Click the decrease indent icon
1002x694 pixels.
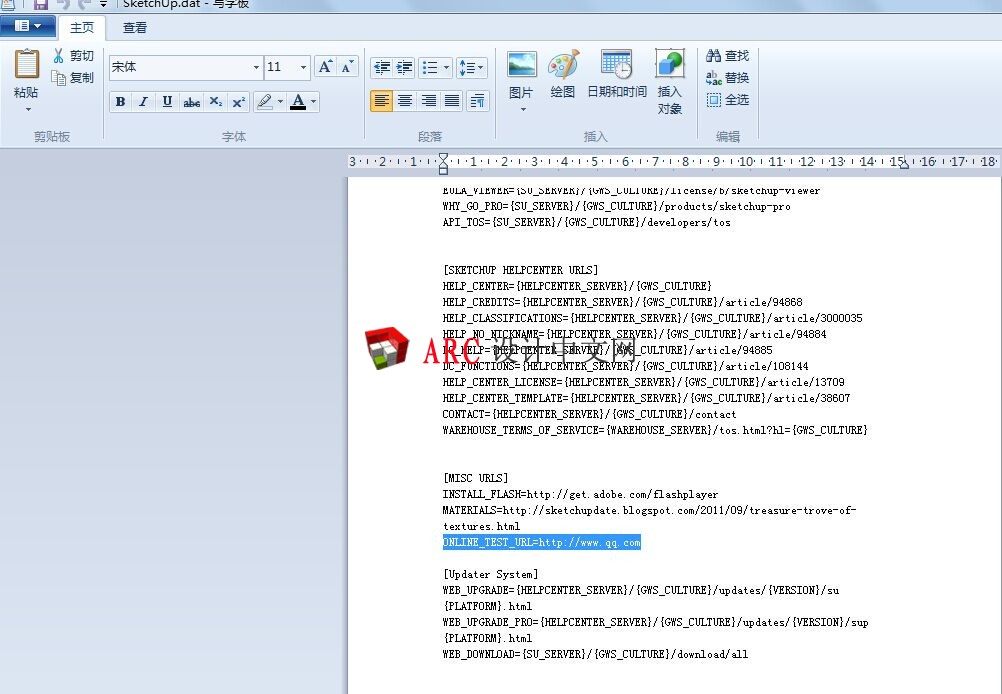[382, 67]
